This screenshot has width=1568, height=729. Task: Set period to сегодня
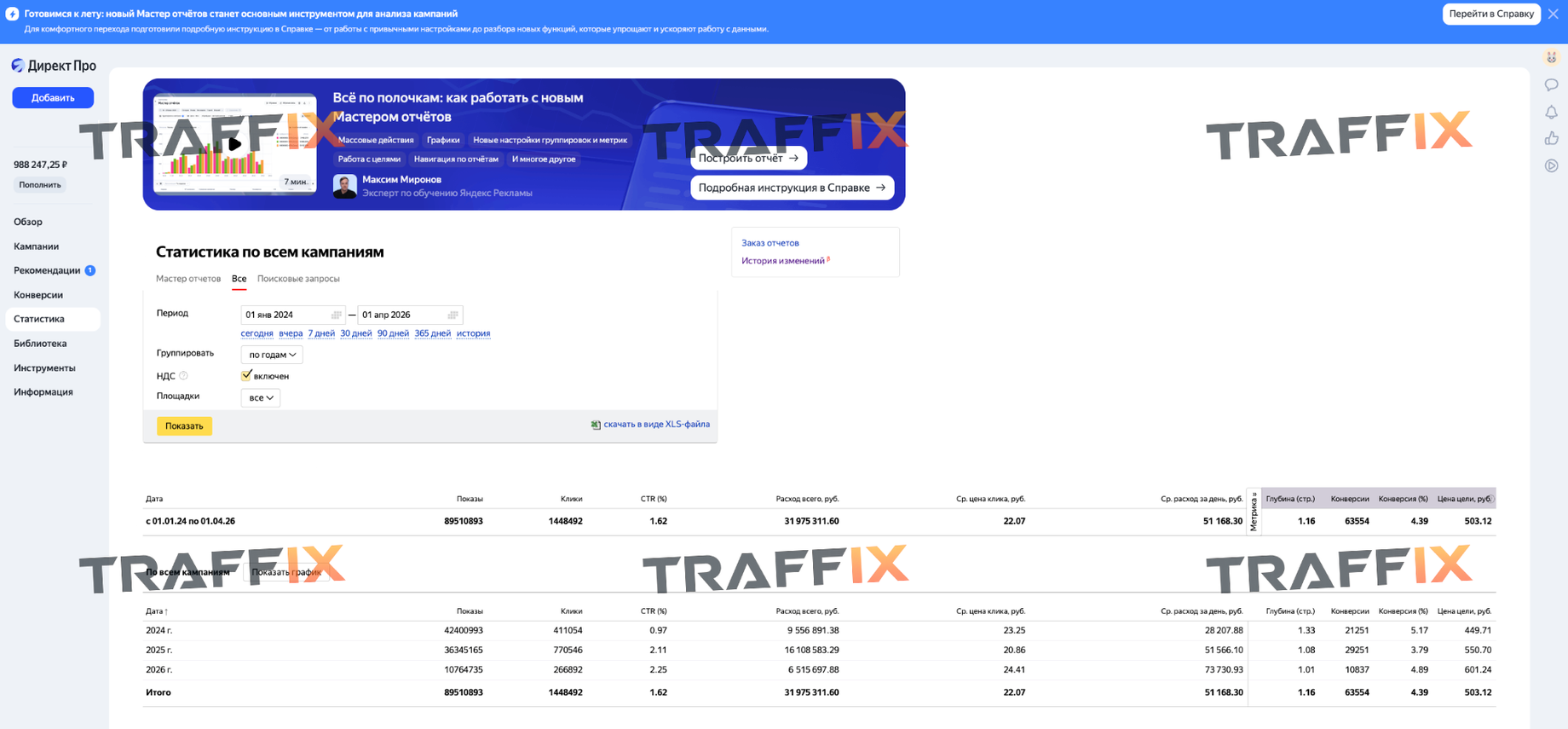[257, 333]
